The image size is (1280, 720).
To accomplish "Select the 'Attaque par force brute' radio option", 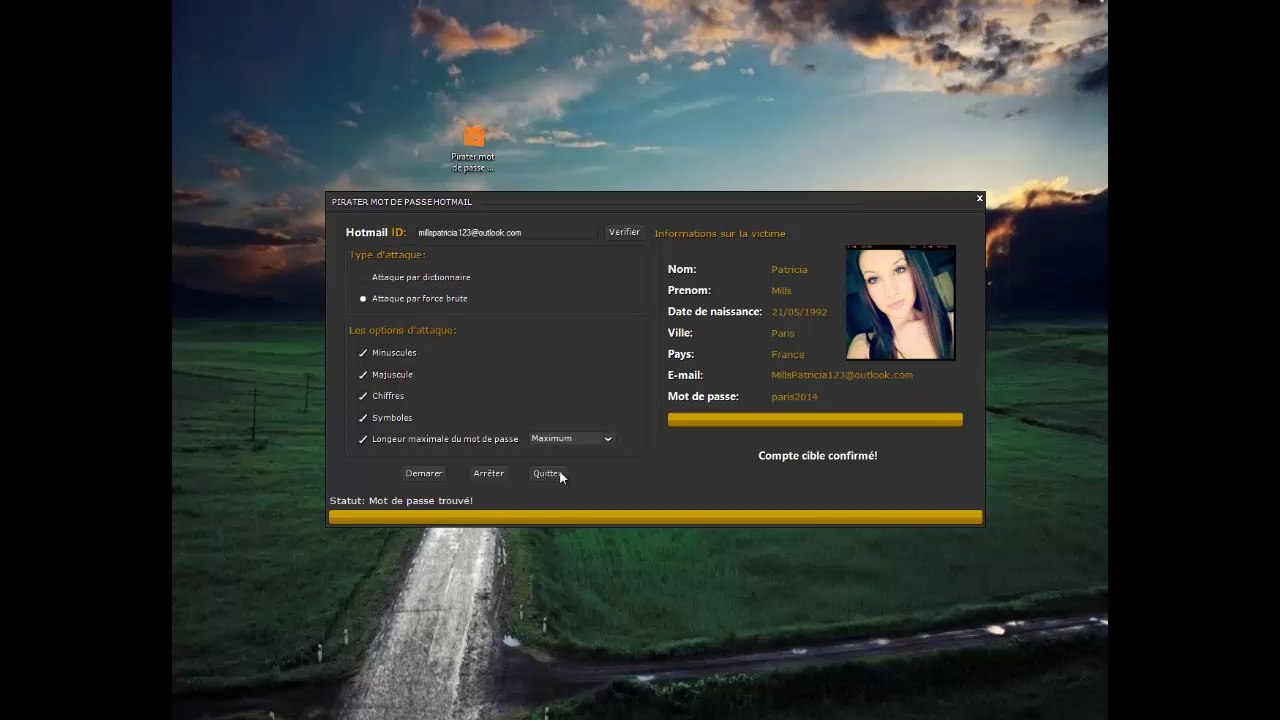I will (x=363, y=299).
